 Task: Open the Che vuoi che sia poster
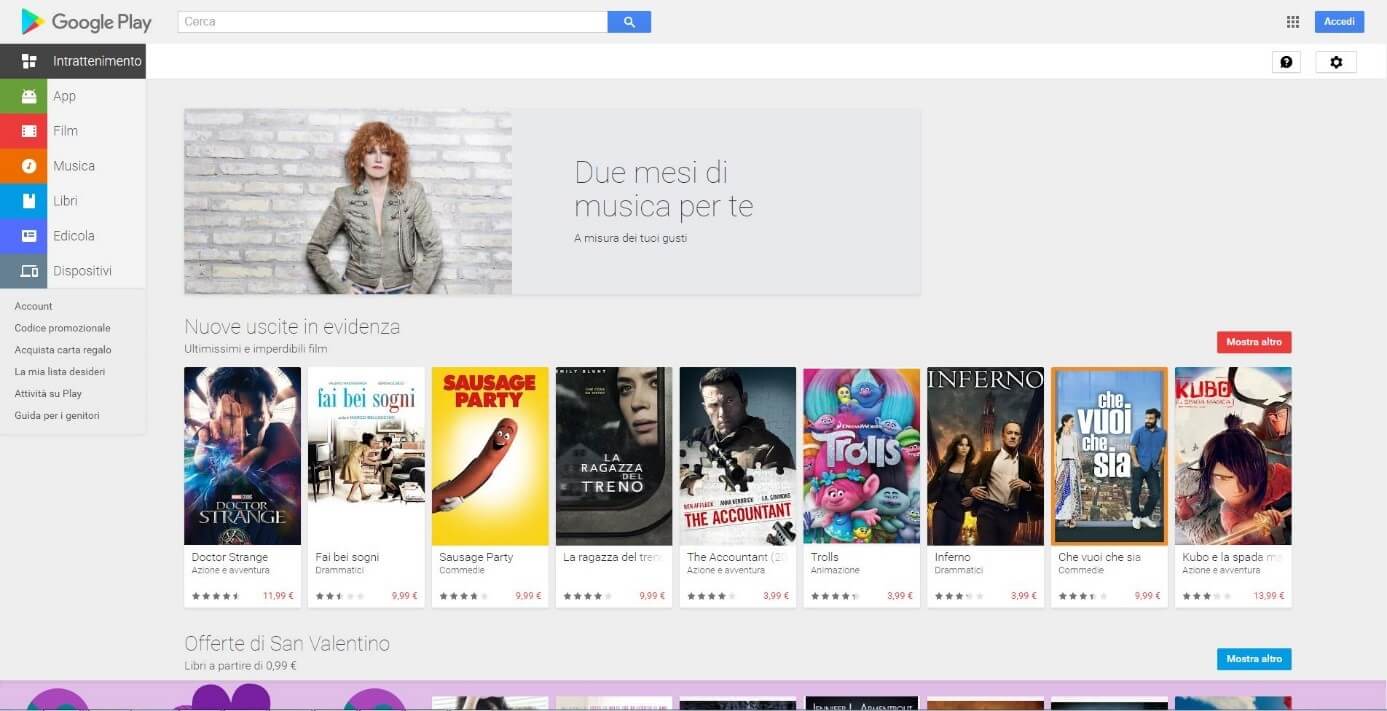pyautogui.click(x=1109, y=456)
